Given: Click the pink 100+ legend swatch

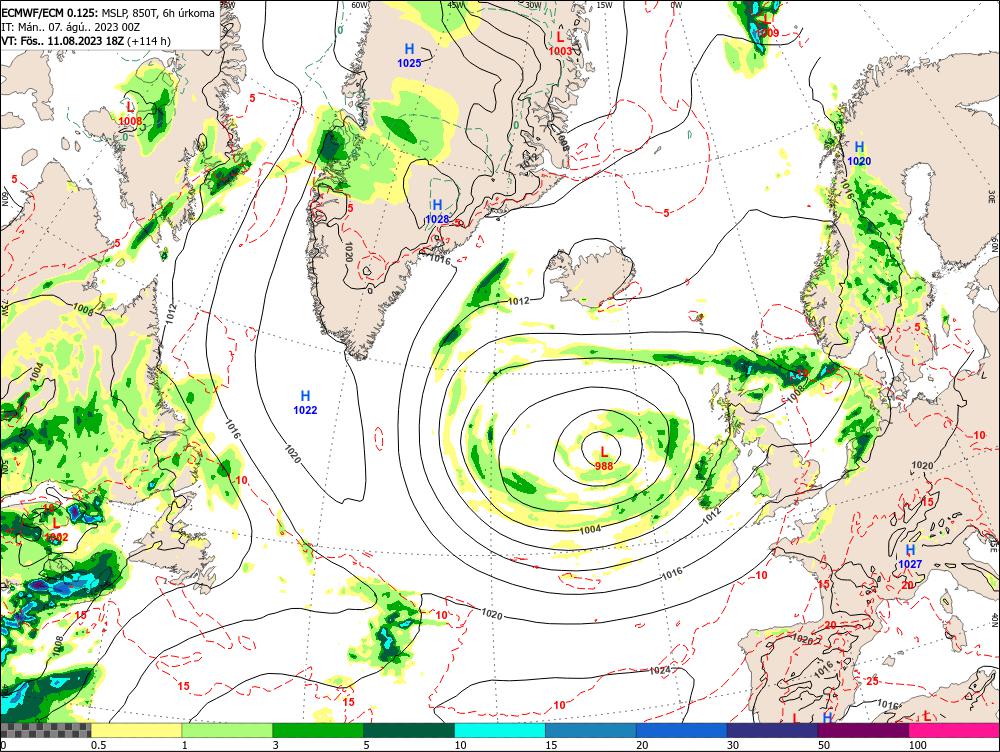Looking at the screenshot, I should (x=954, y=730).
